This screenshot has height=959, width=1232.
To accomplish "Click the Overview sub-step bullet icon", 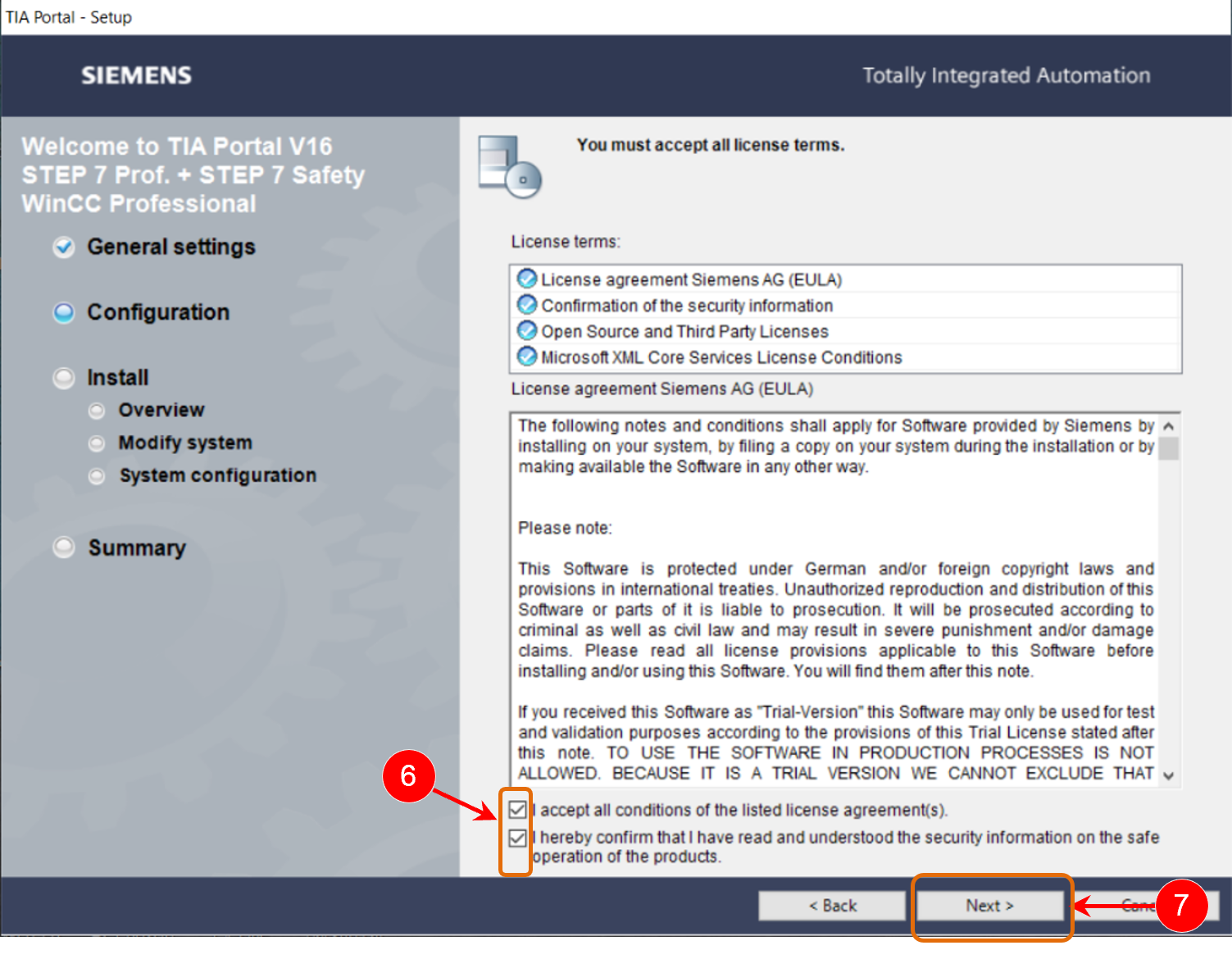I will pyautogui.click(x=97, y=410).
